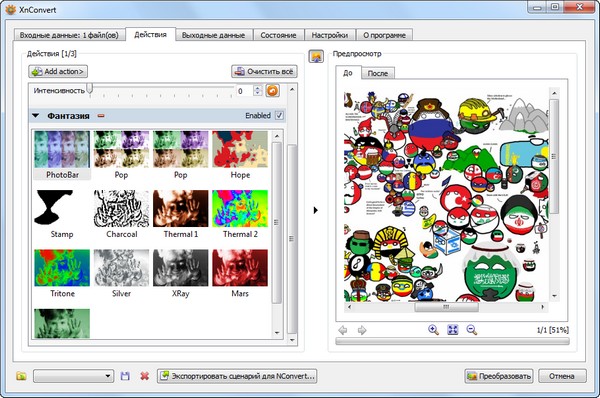Screen dimensions: 600x398
Task: Click the effects list scroll down arrow
Action: point(277,333)
